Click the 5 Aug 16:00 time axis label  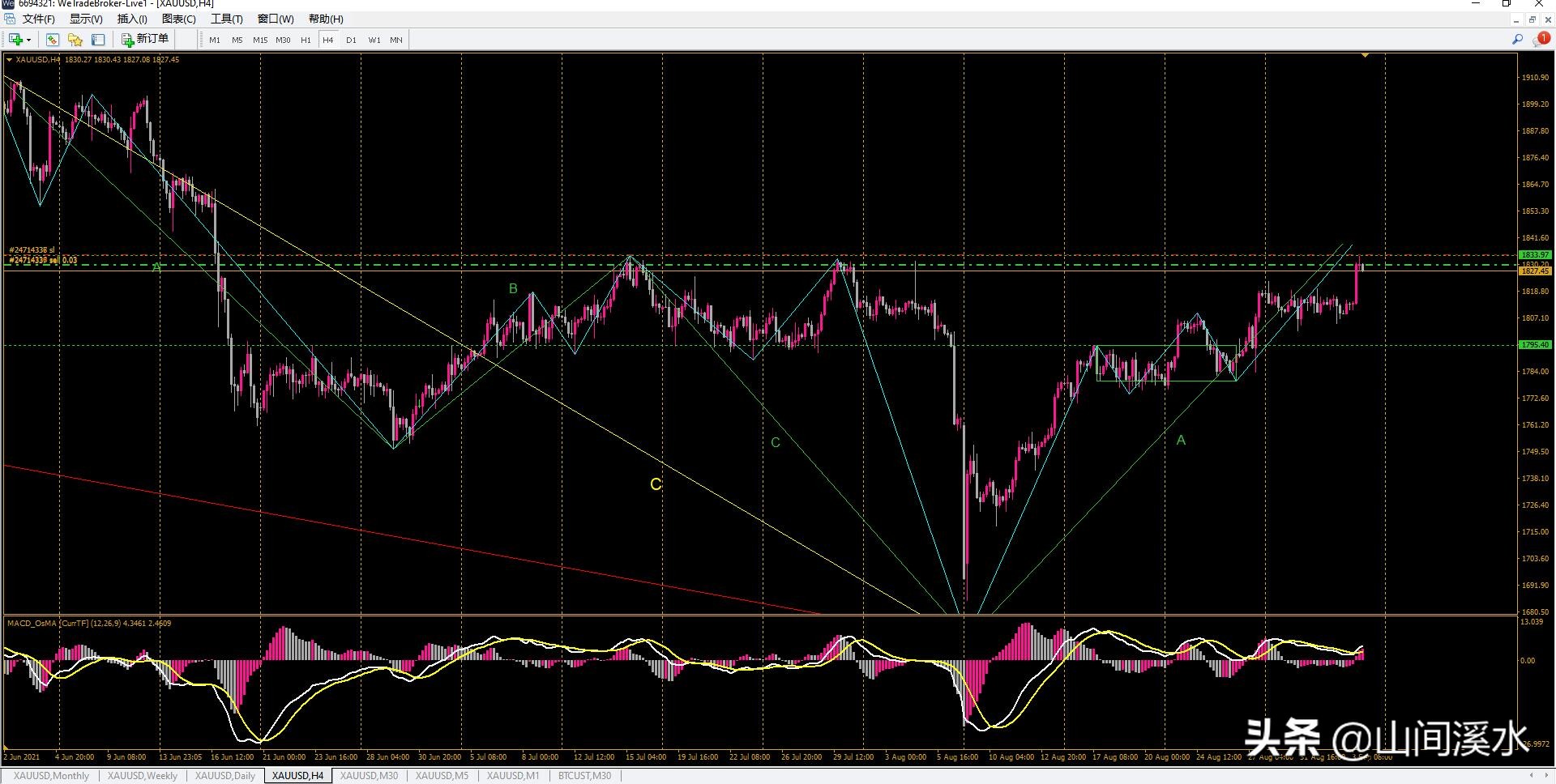957,757
